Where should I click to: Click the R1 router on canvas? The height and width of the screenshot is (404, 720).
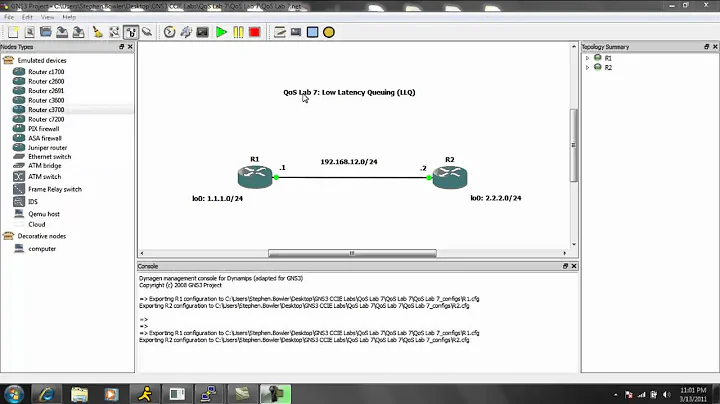click(255, 177)
